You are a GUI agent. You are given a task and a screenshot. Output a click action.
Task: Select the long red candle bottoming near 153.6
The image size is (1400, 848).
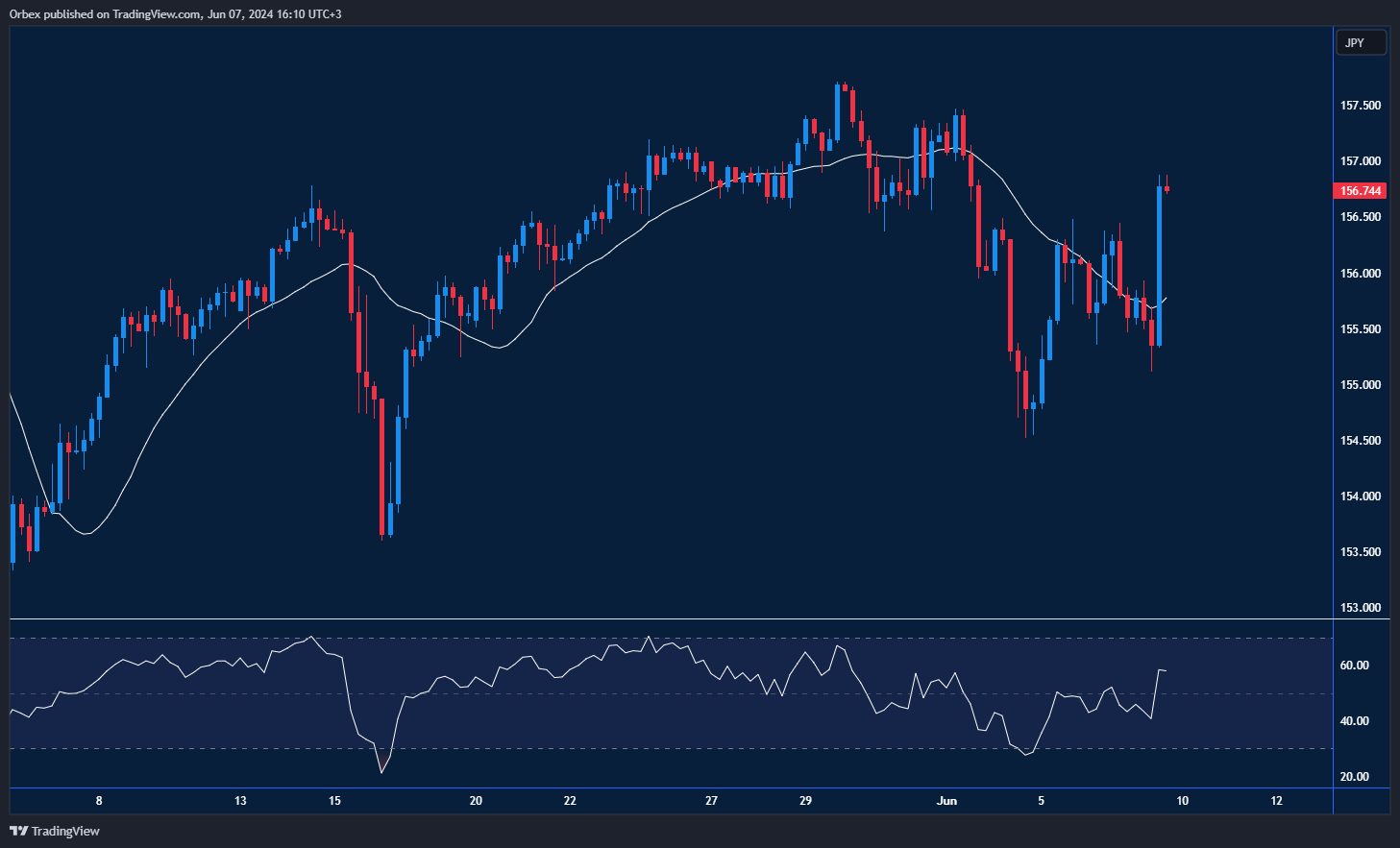coord(382,466)
